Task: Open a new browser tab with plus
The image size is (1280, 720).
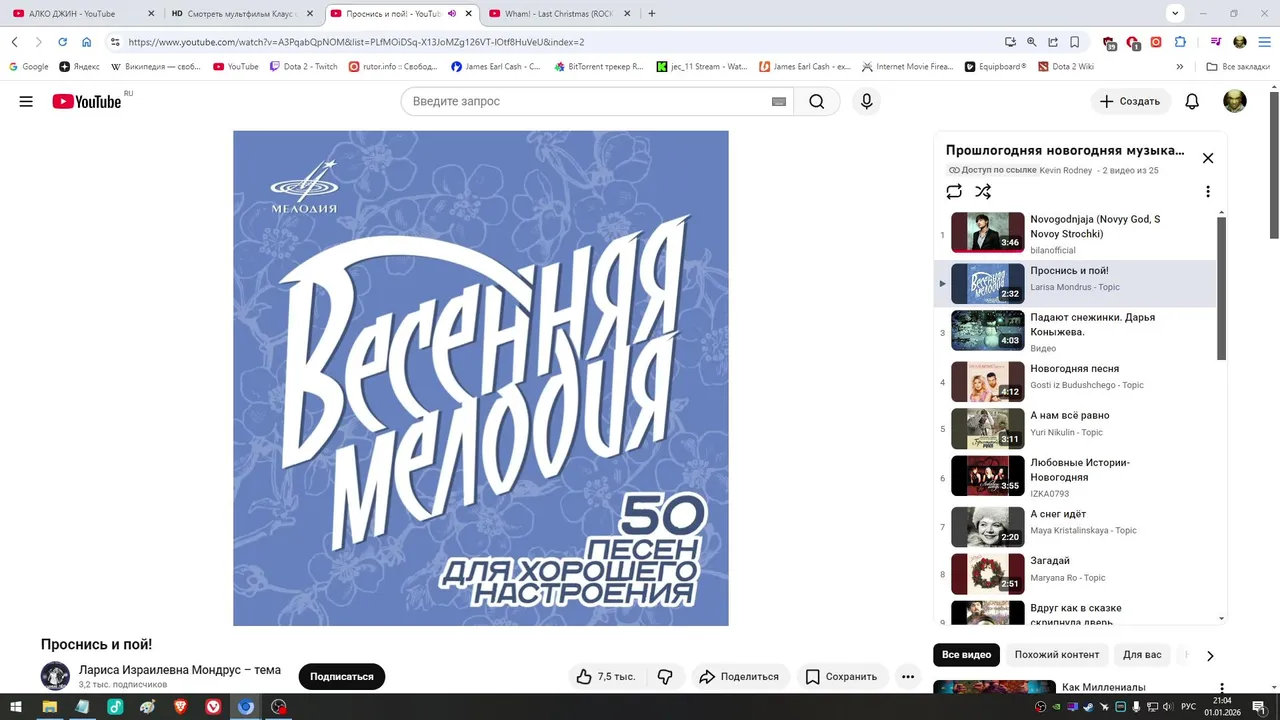Action: pyautogui.click(x=652, y=14)
